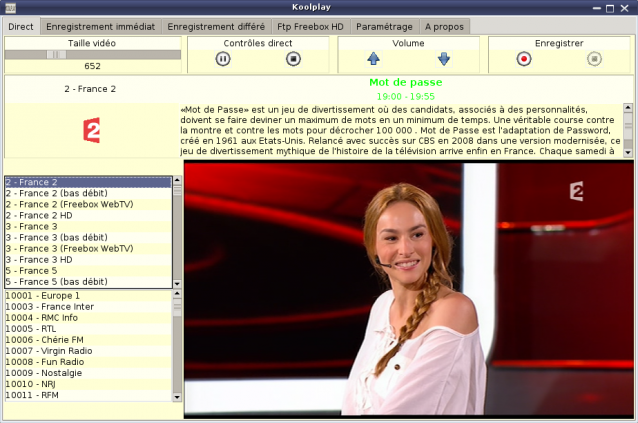Screen dimensions: 638x423
Task: Click the live video display area
Action: pyautogui.click(x=409, y=289)
